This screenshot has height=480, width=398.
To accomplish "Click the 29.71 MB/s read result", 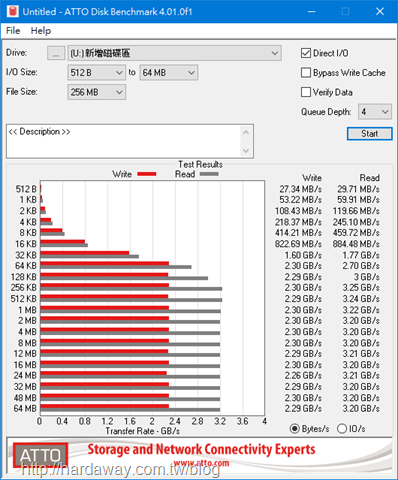I will pyautogui.click(x=358, y=189).
